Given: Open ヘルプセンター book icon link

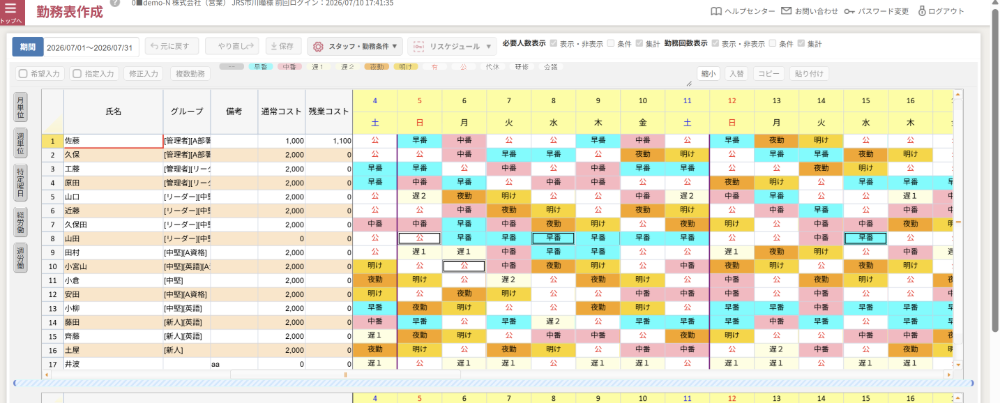Looking at the screenshot, I should click(716, 11).
